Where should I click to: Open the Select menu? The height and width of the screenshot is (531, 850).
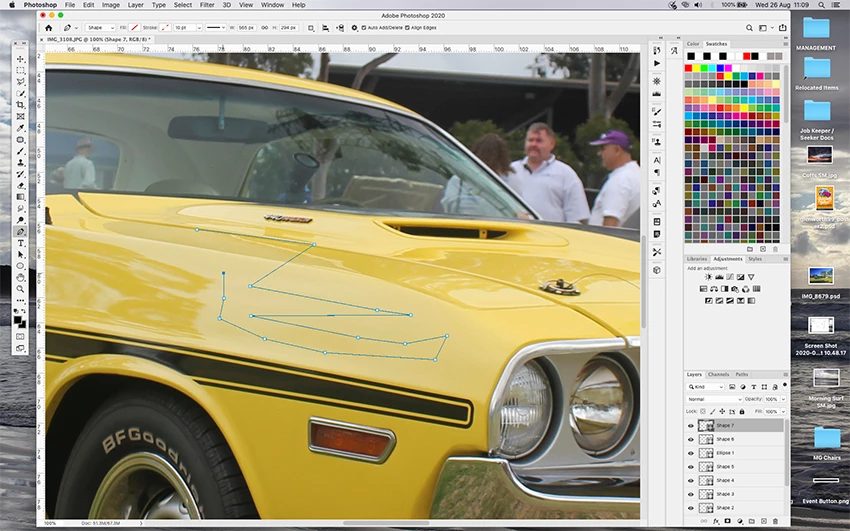(x=183, y=5)
